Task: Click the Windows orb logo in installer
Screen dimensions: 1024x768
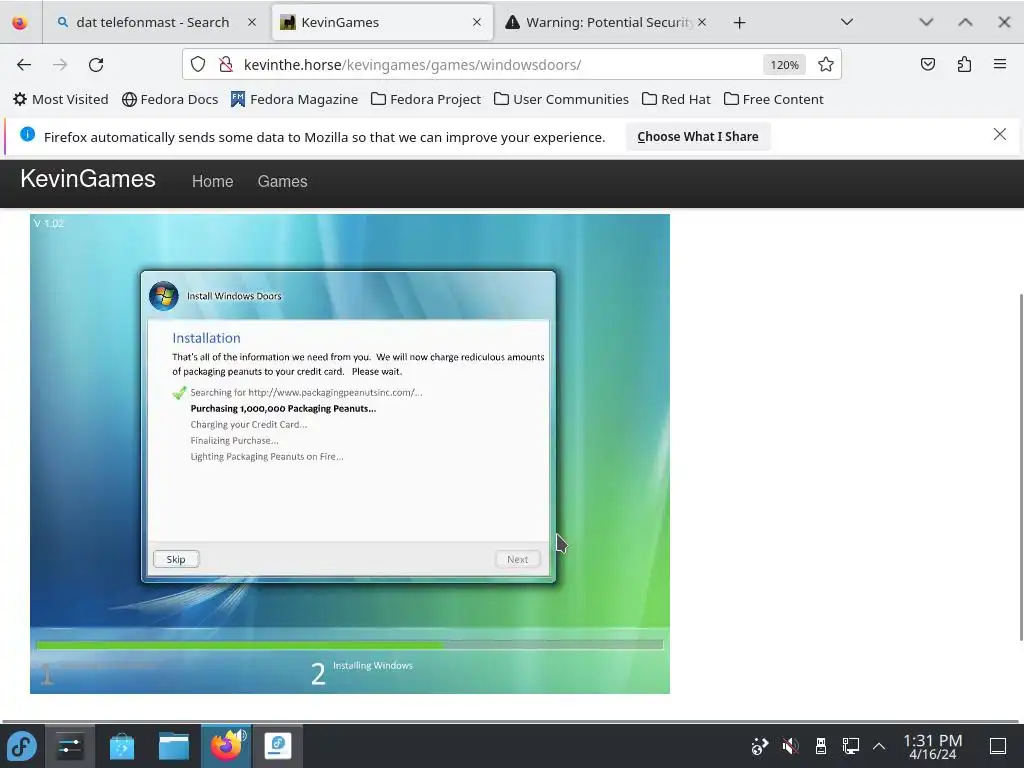Action: 163,296
